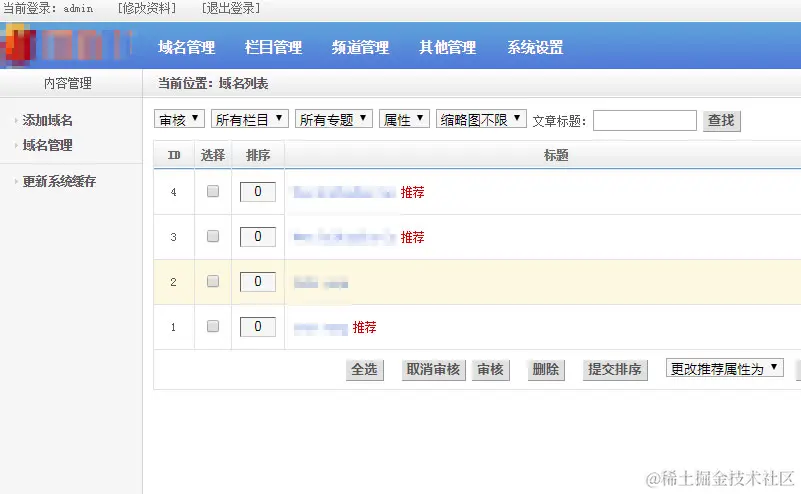The width and height of the screenshot is (801, 494).
Task: Click the sort order field in row 1
Action: [x=258, y=326]
